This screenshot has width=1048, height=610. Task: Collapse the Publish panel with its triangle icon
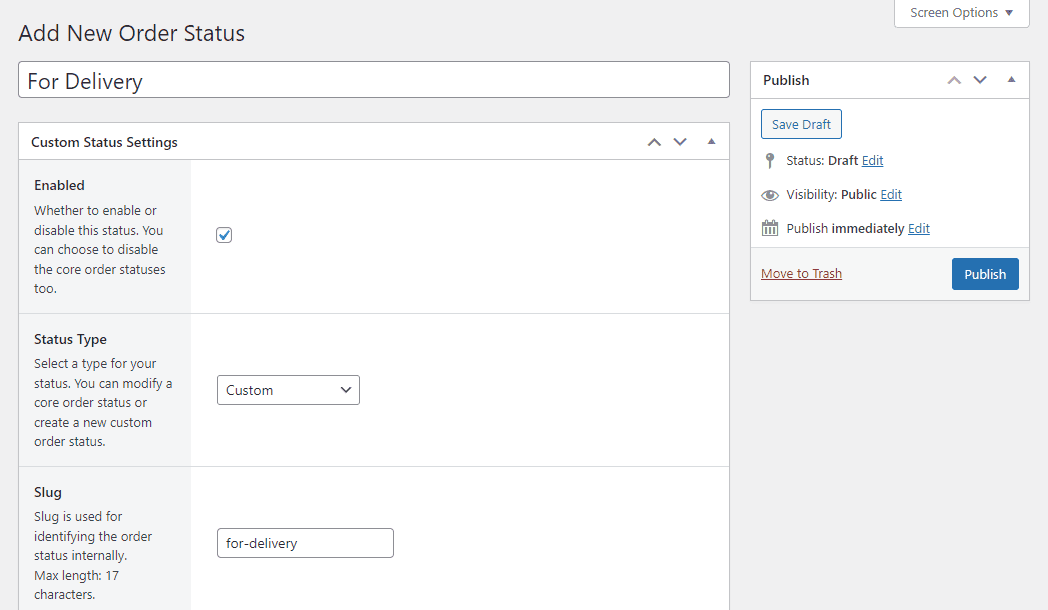(1011, 79)
